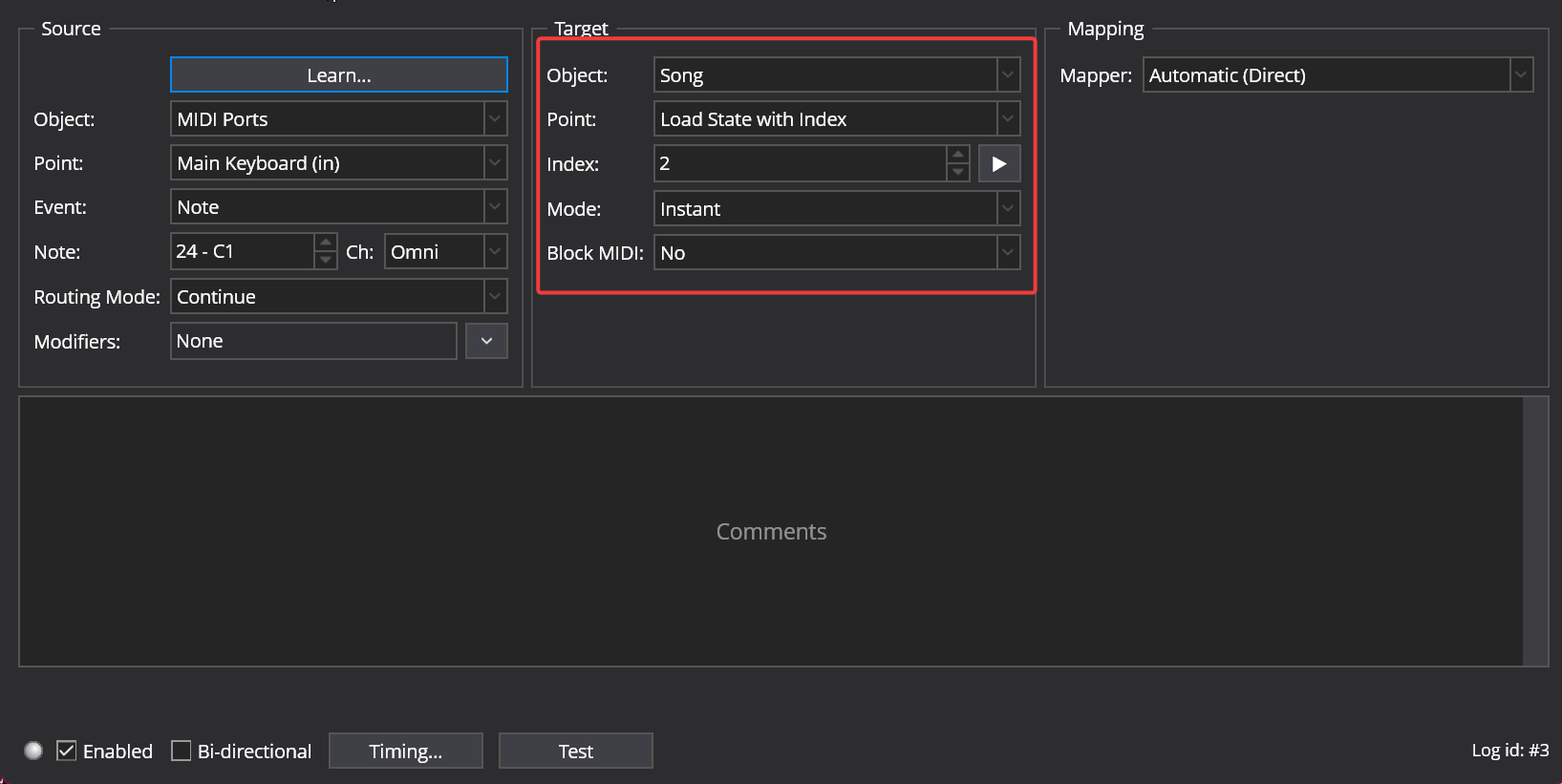This screenshot has height=784, width=1562.
Task: Open the Timing... settings button
Action: (x=406, y=751)
